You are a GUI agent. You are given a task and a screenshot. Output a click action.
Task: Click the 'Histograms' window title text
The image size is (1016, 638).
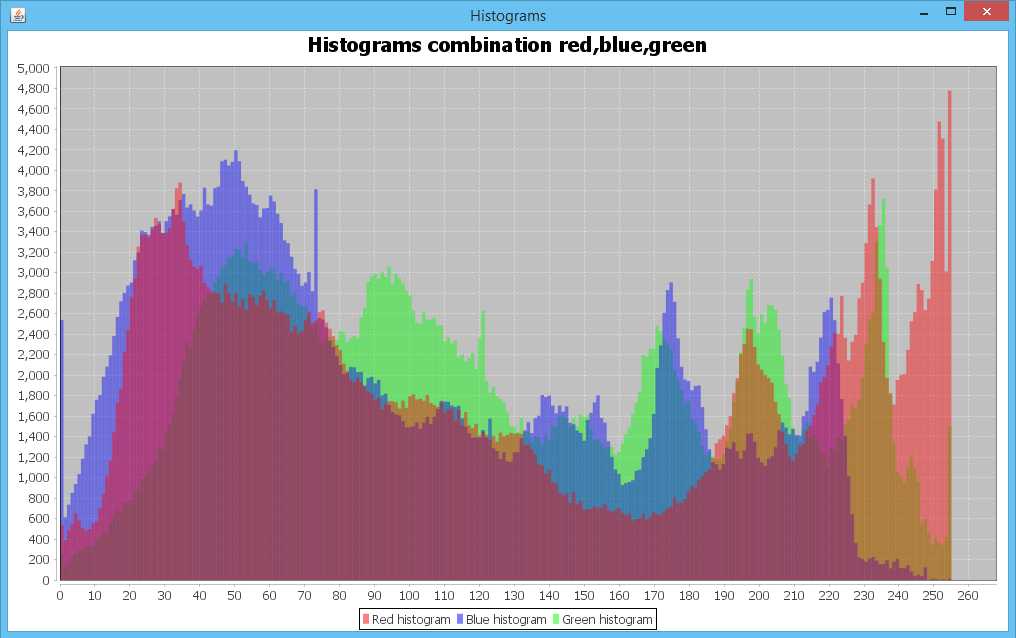point(507,15)
